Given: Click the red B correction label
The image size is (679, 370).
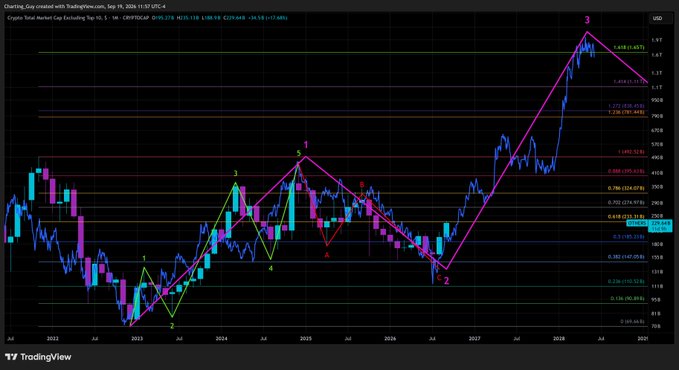Looking at the screenshot, I should pos(362,185).
